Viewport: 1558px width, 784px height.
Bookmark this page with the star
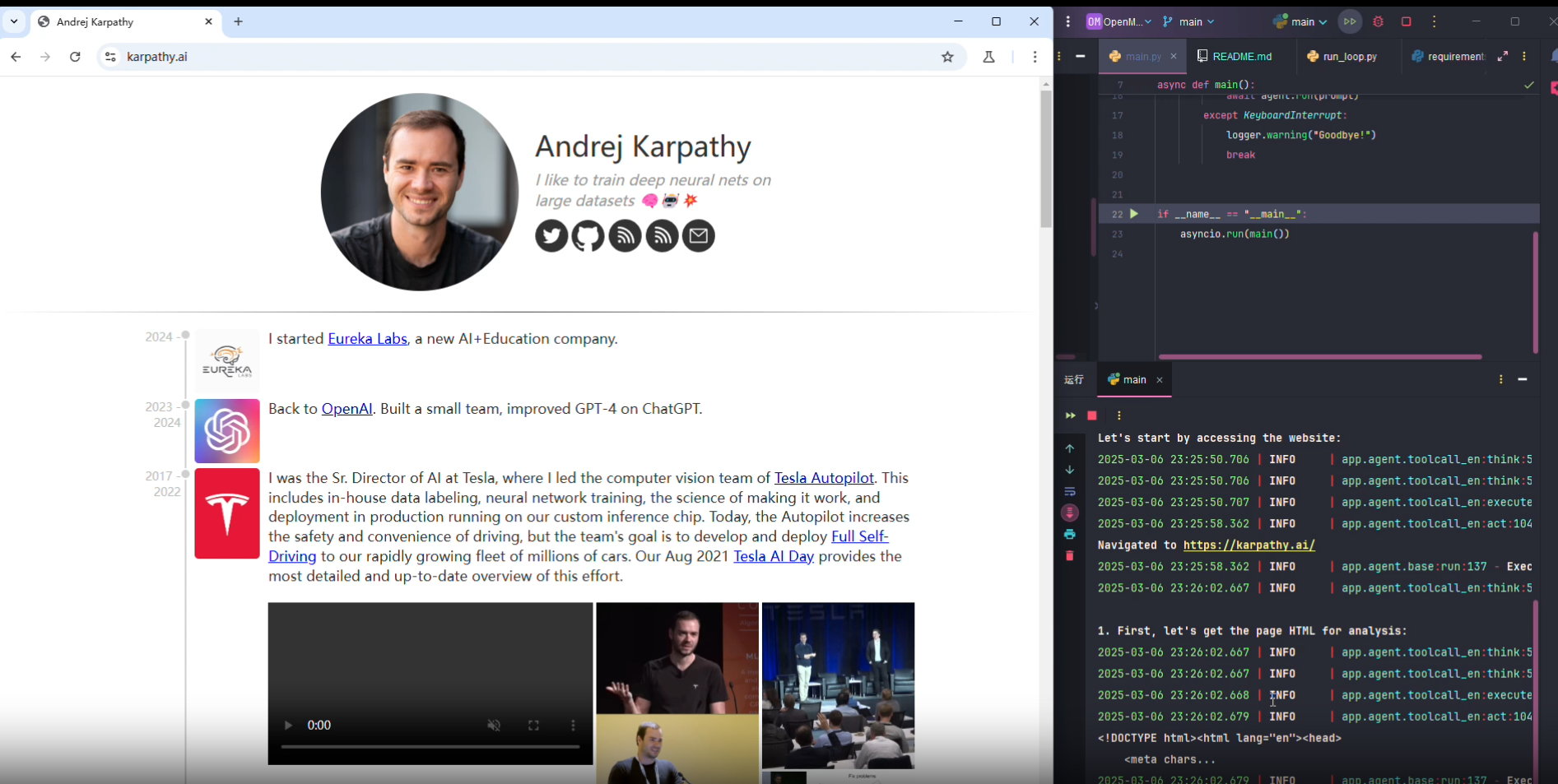[x=947, y=57]
